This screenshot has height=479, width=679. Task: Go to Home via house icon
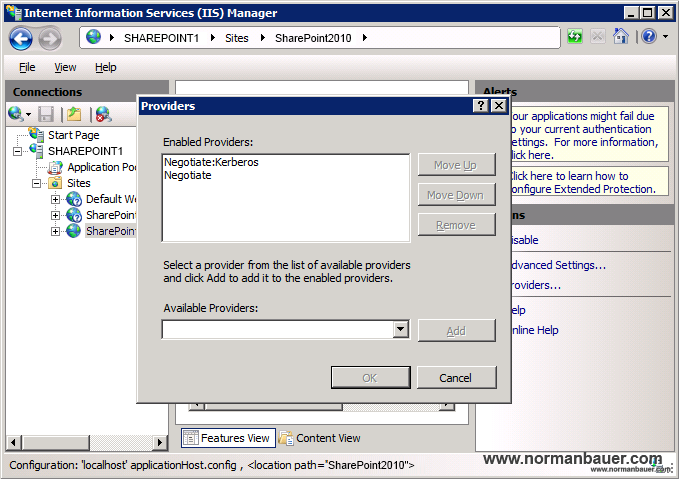(x=621, y=37)
